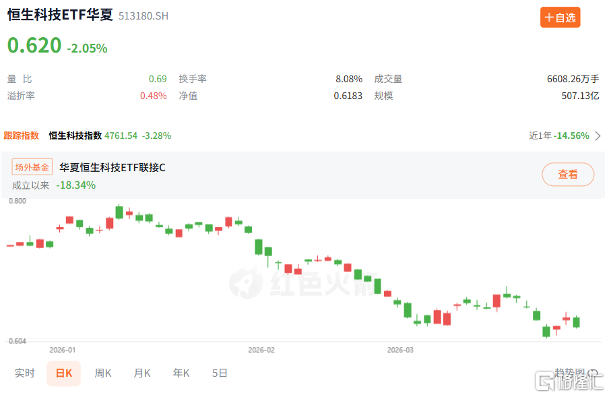Click the current price 0.620
This screenshot has width=610, height=398.
tap(34, 45)
